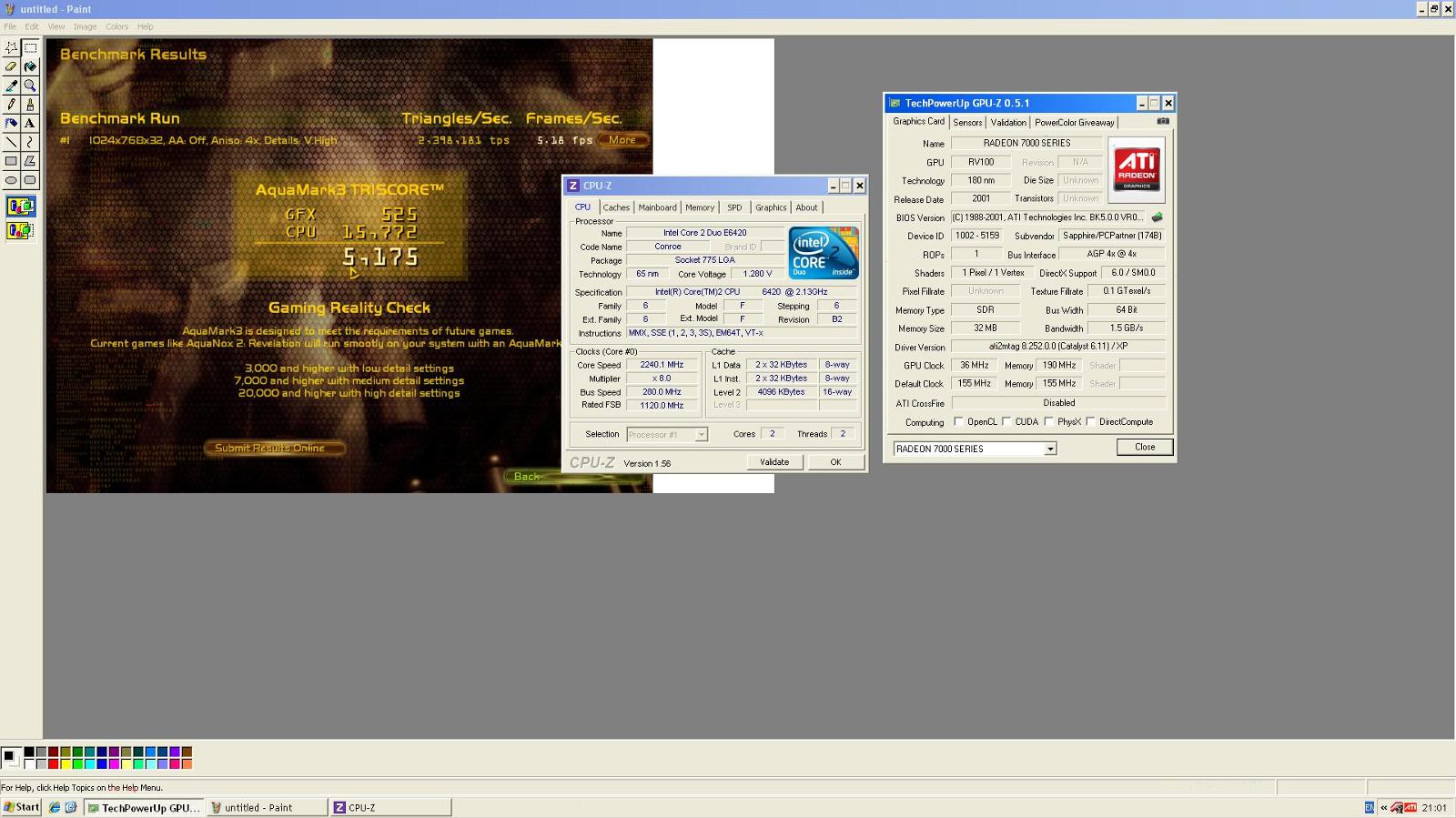This screenshot has width=1456, height=818.
Task: Choose the Curve tool in Paint
Action: click(x=30, y=142)
